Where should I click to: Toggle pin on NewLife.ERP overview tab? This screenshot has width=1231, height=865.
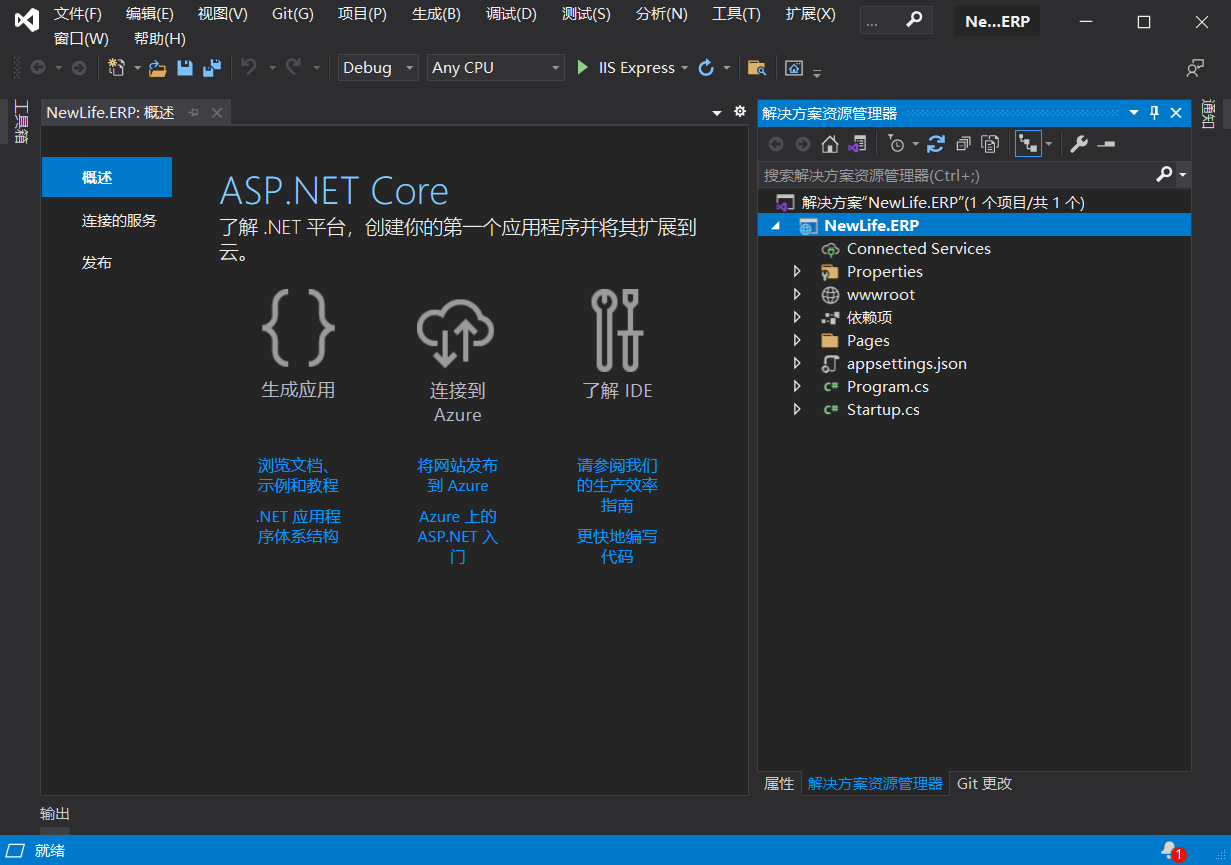pos(193,113)
